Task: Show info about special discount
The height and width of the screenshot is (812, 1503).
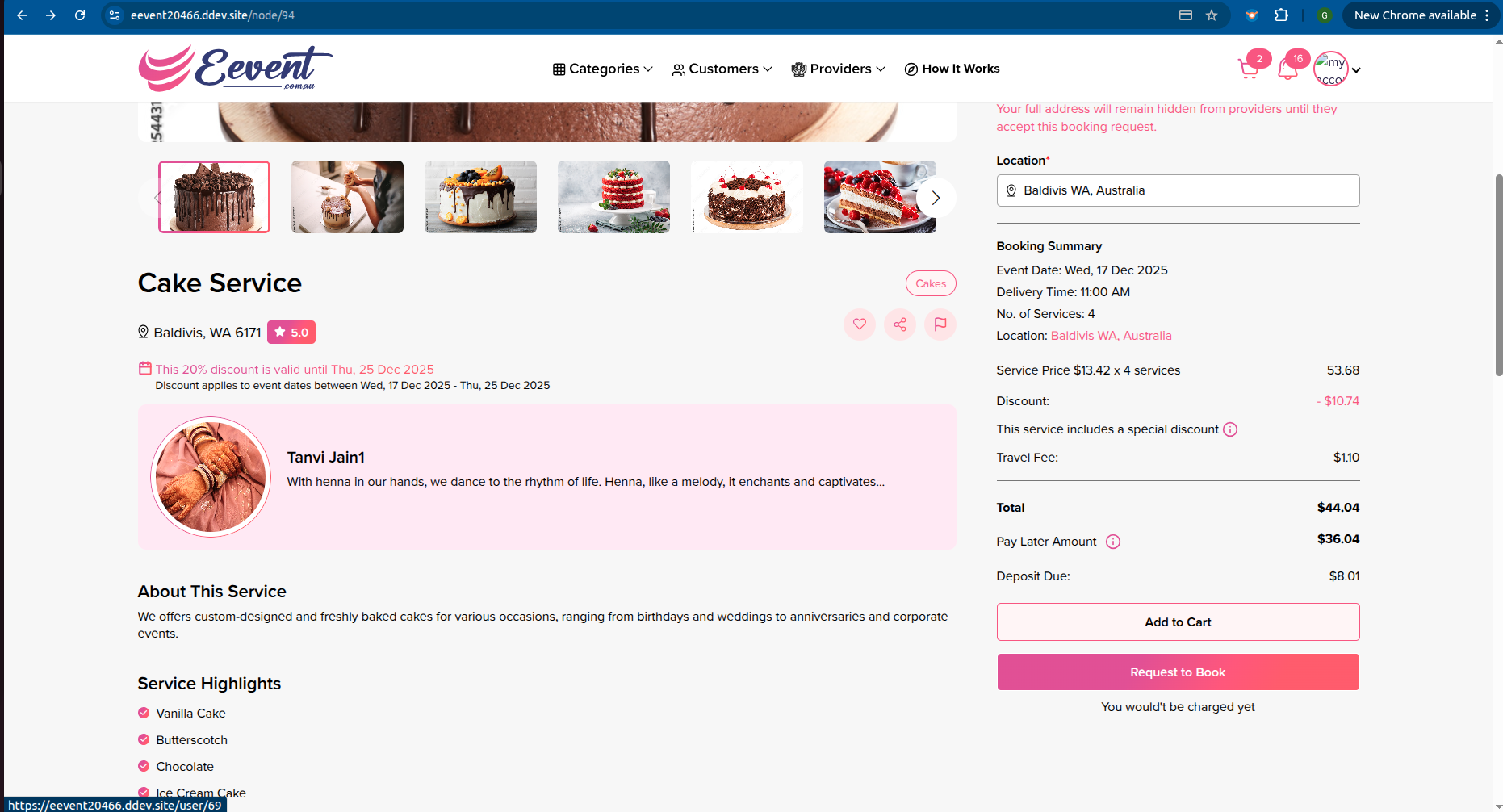Action: (x=1230, y=429)
